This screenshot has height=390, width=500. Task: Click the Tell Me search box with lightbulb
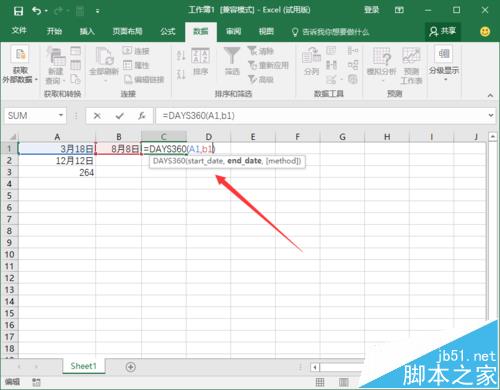click(x=330, y=32)
